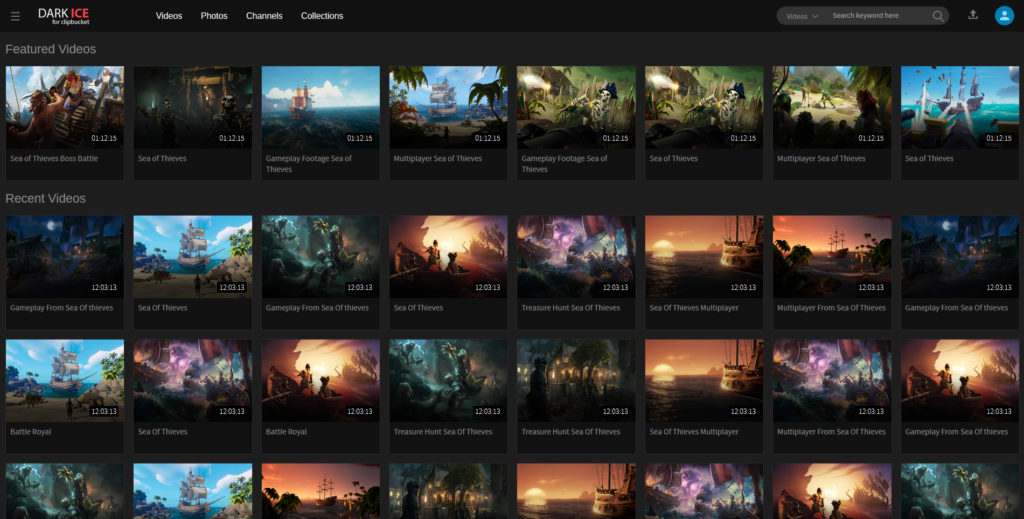
Task: Click the Dark Ice clipbucket logo
Action: (x=63, y=16)
